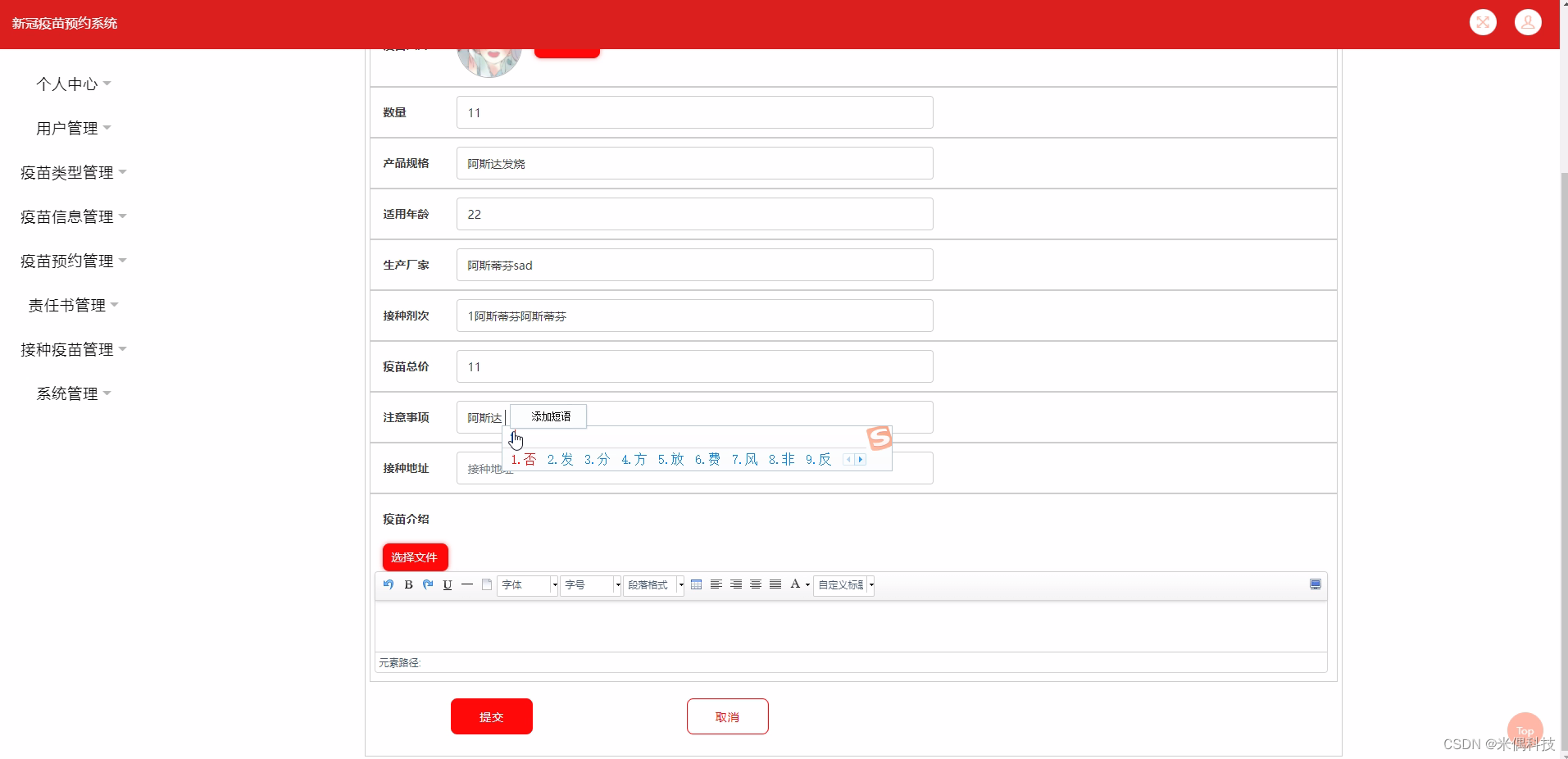This screenshot has height=759, width=1568.
Task: Click the insert table icon
Action: (x=696, y=584)
